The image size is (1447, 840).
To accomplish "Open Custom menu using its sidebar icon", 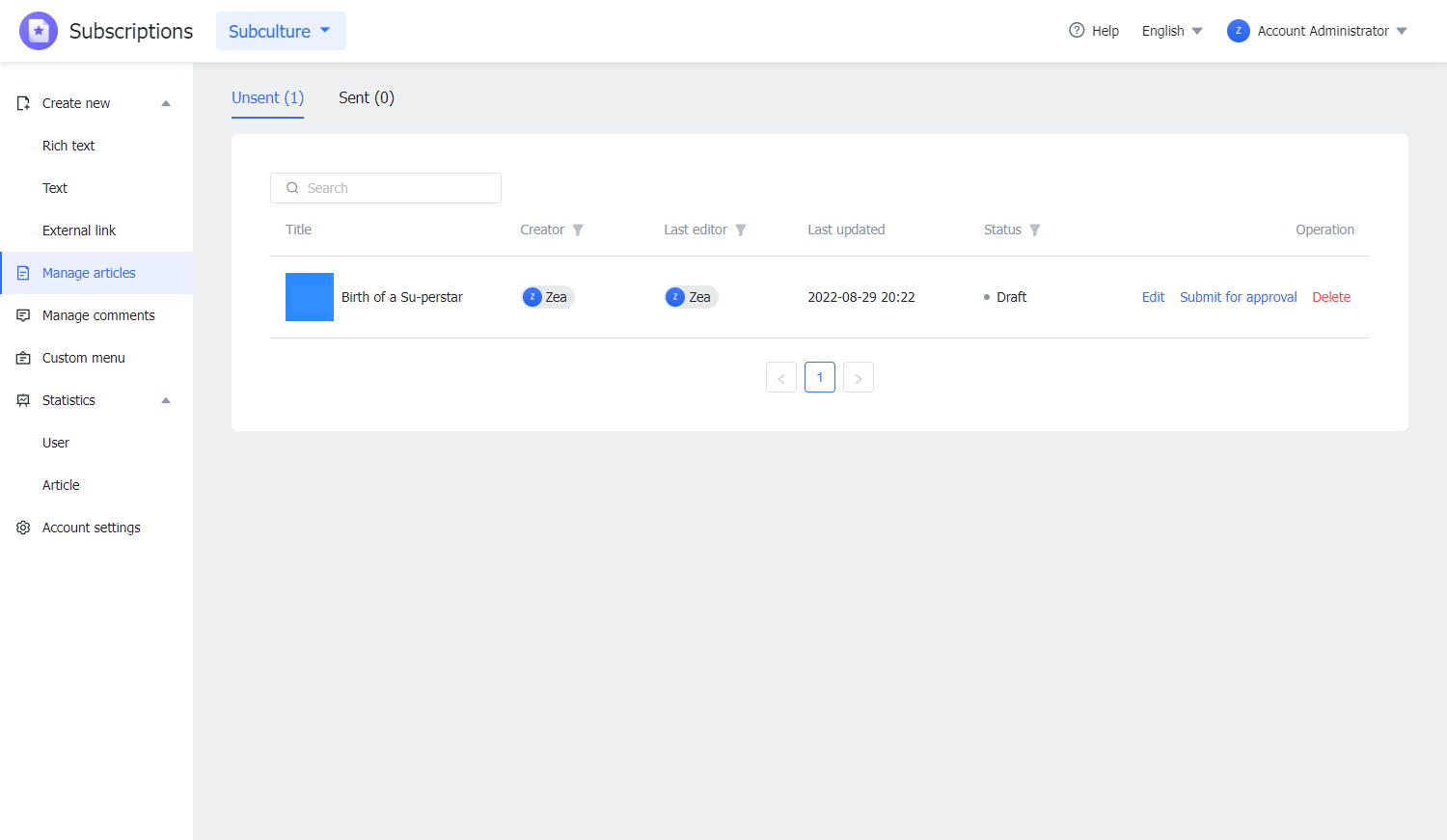I will click(x=22, y=358).
